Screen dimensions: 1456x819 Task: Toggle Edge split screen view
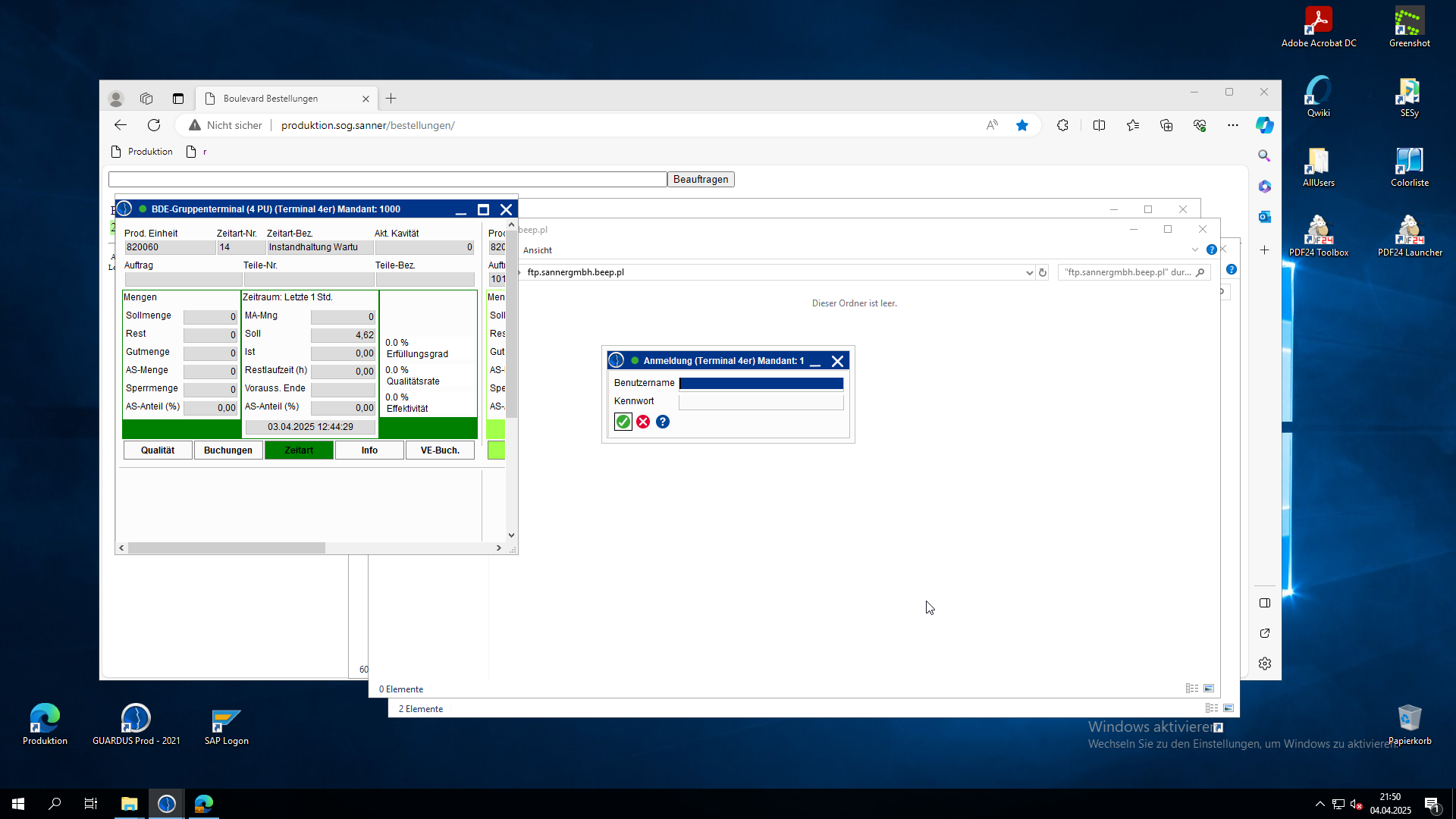pyautogui.click(x=1099, y=125)
